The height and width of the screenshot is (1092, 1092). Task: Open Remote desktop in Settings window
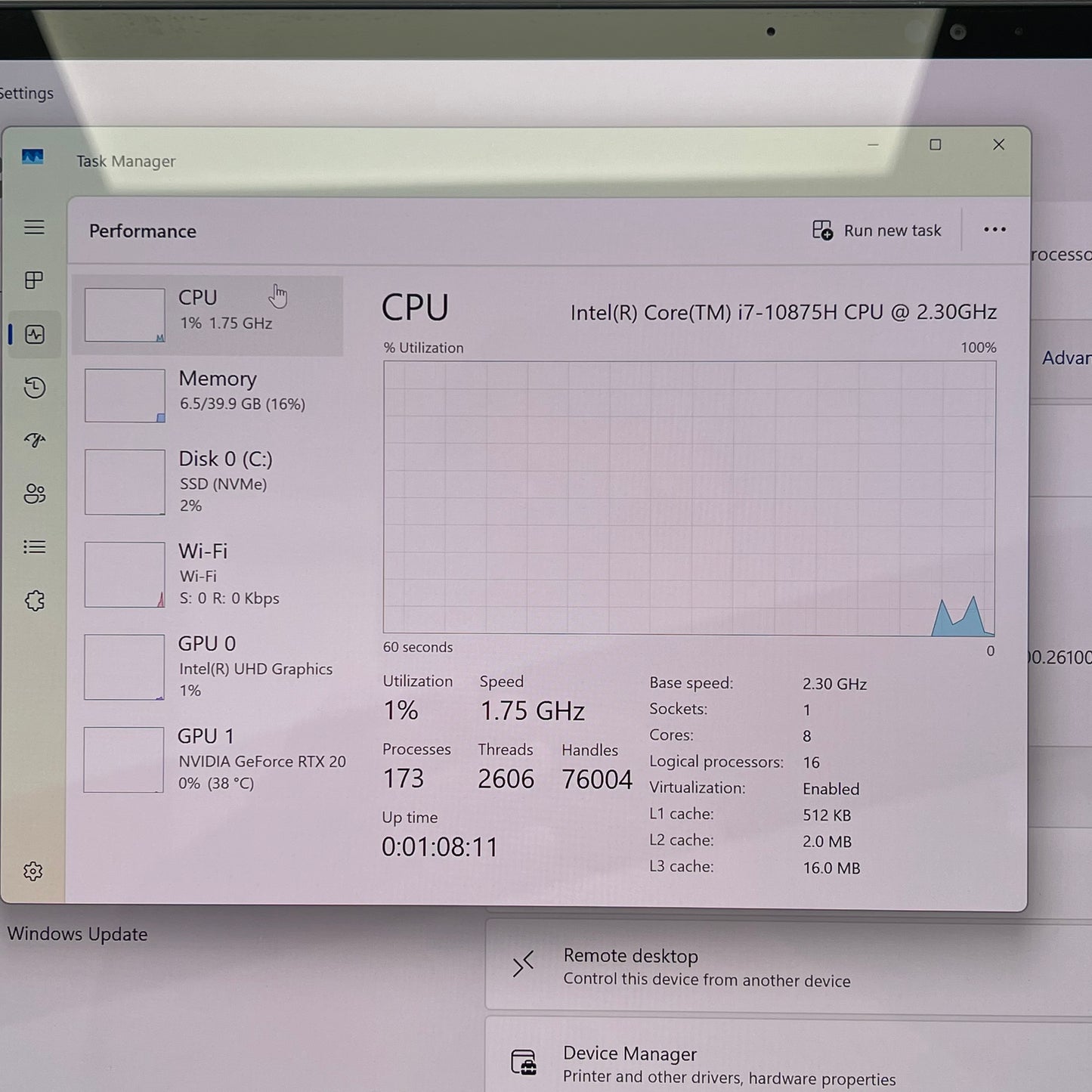[788, 967]
